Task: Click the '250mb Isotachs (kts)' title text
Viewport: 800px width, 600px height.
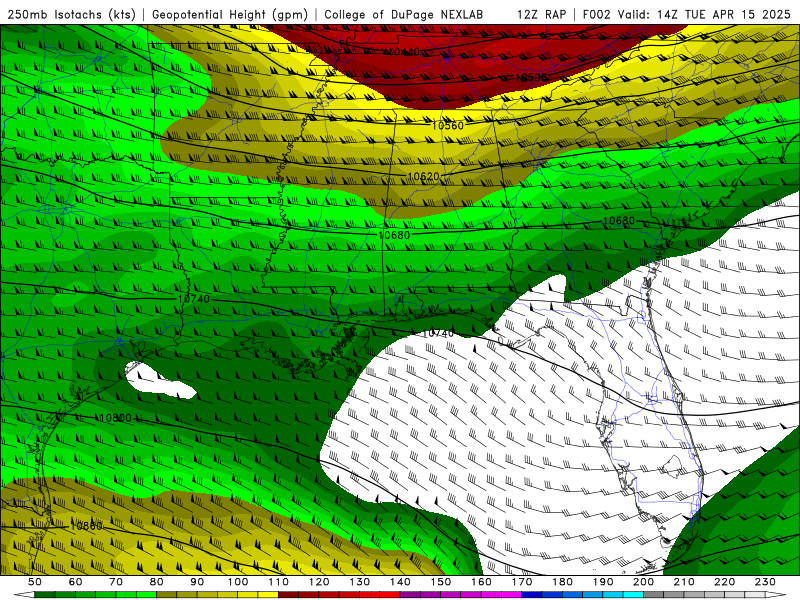Action: 71,14
